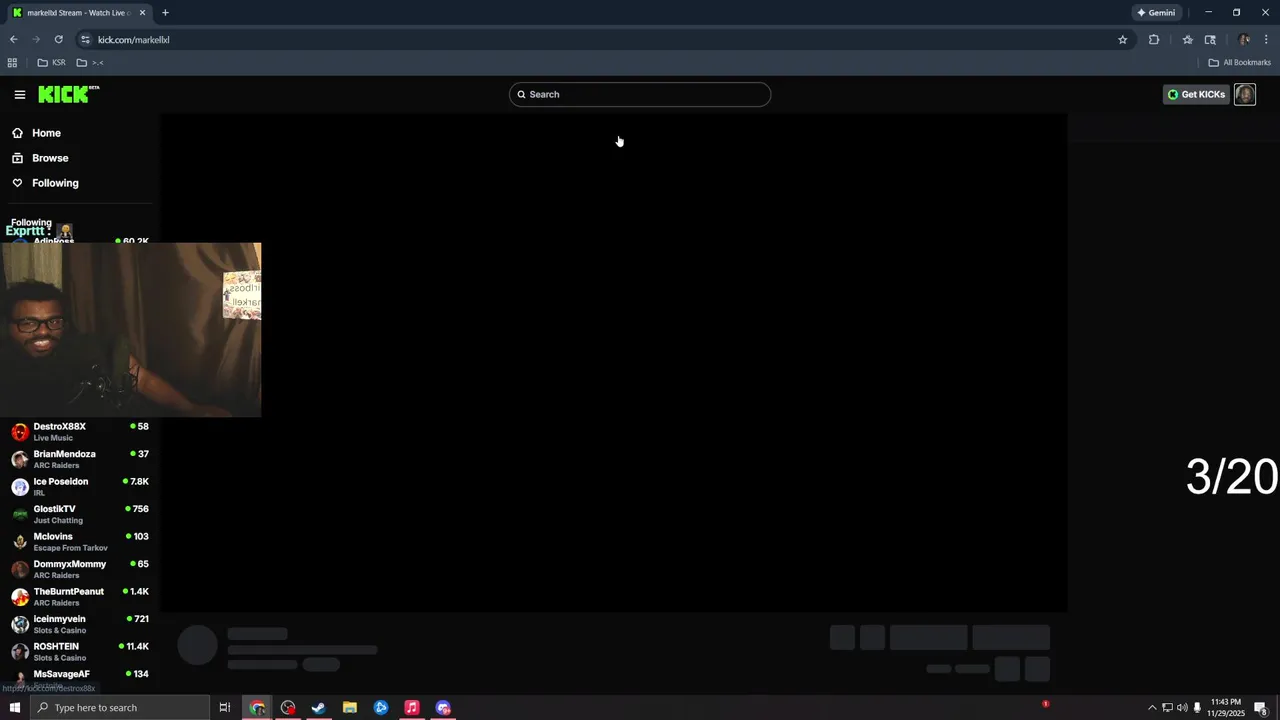The image size is (1280, 720).
Task: Click browser back arrow
Action: click(x=13, y=40)
